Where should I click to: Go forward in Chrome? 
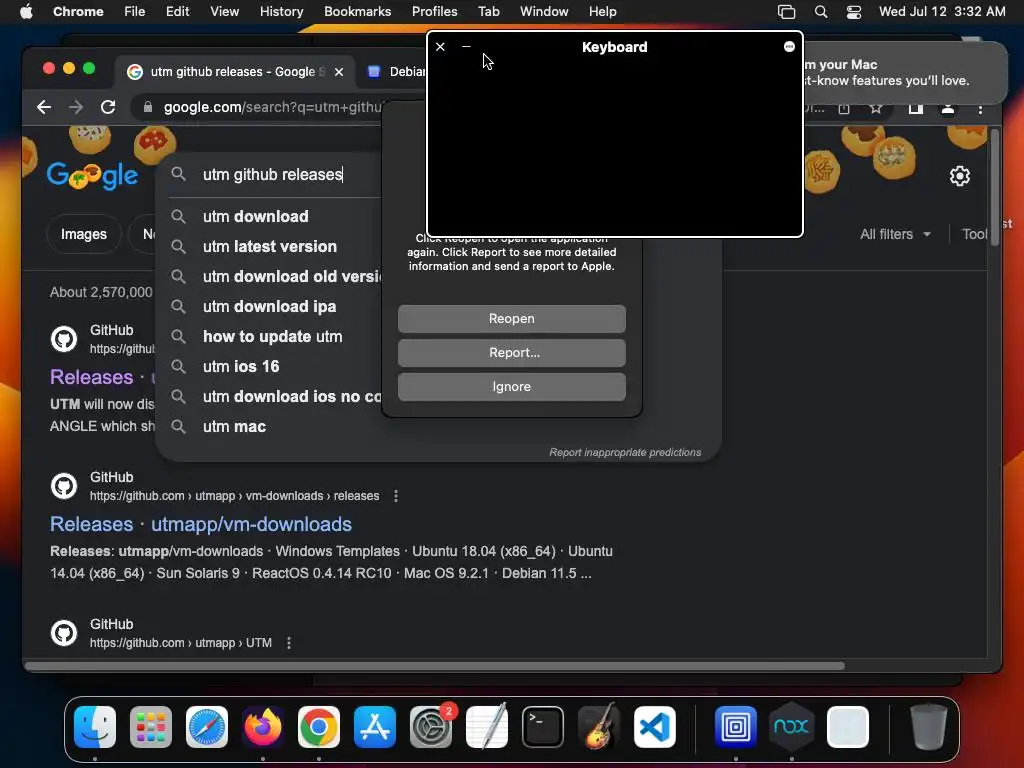point(76,107)
